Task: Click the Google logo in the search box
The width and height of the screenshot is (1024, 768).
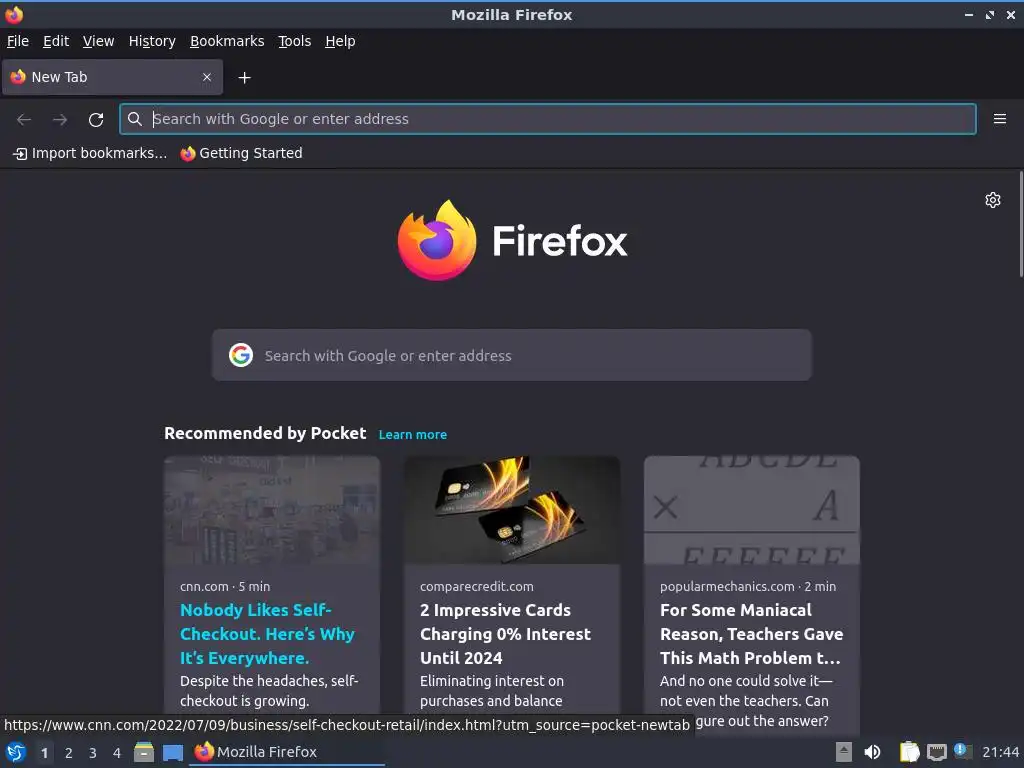Action: 241,355
